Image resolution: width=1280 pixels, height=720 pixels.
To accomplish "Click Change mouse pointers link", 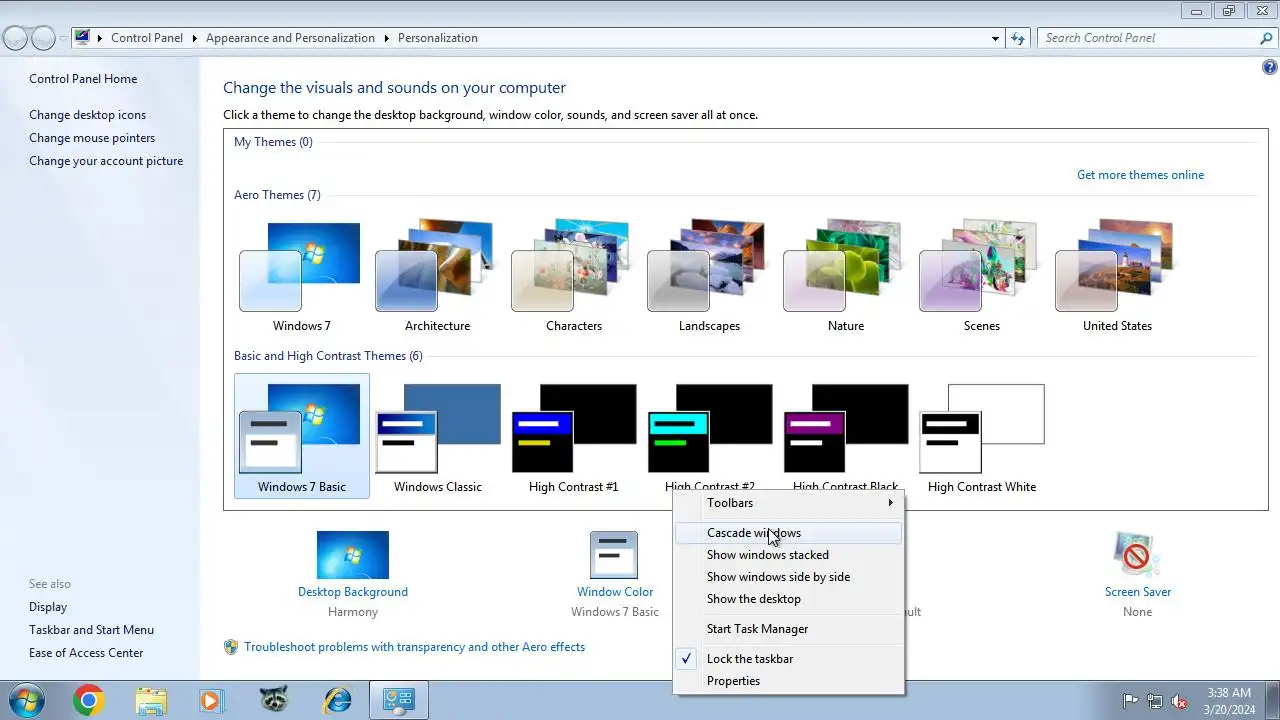I will (92, 138).
